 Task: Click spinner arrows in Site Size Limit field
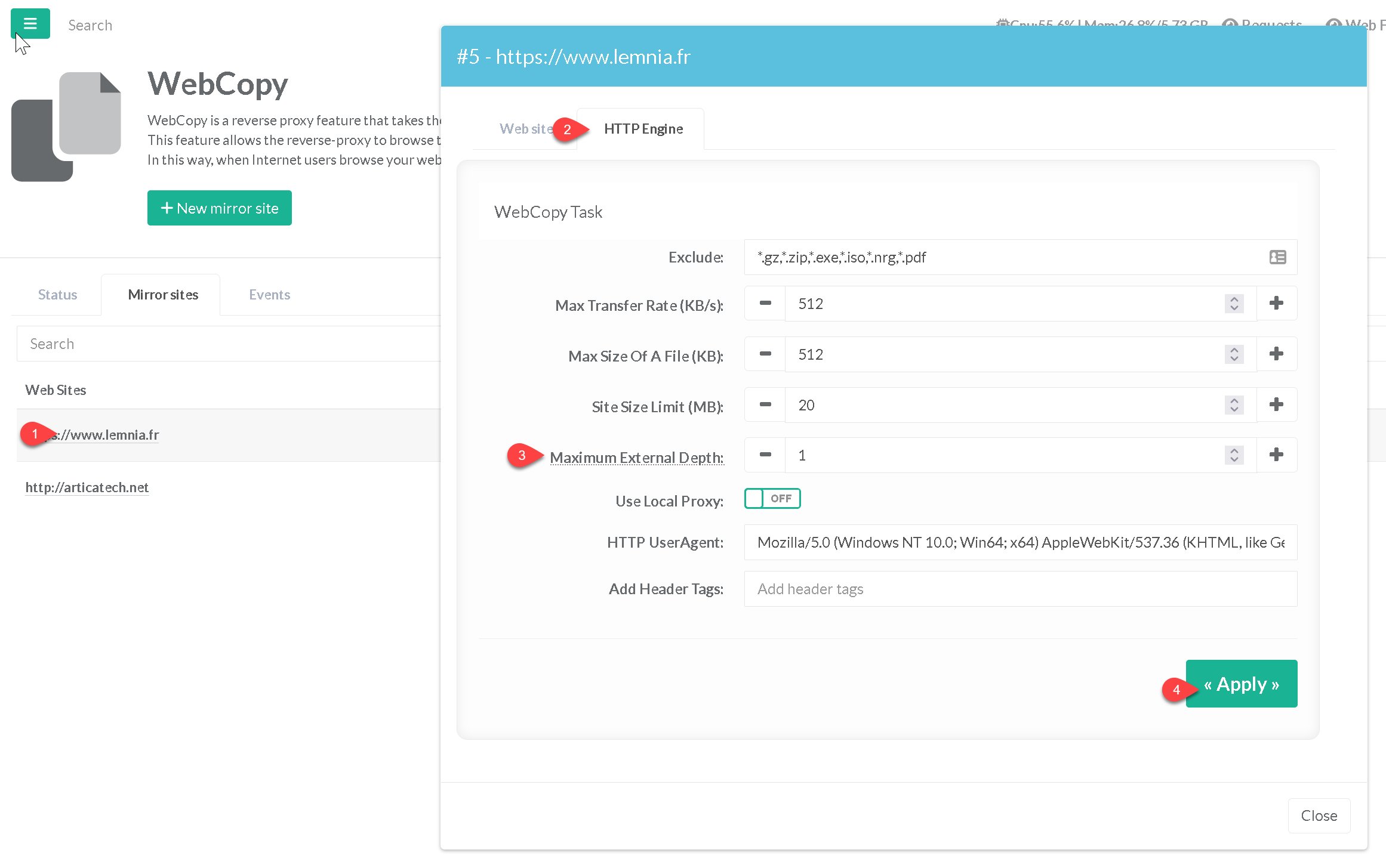coord(1234,405)
